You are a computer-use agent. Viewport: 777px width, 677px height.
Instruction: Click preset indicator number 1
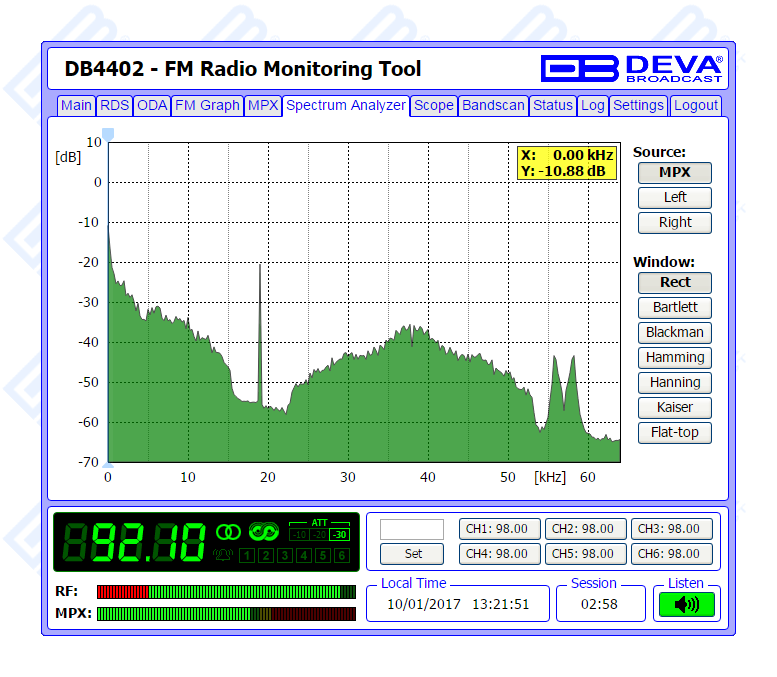point(246,555)
